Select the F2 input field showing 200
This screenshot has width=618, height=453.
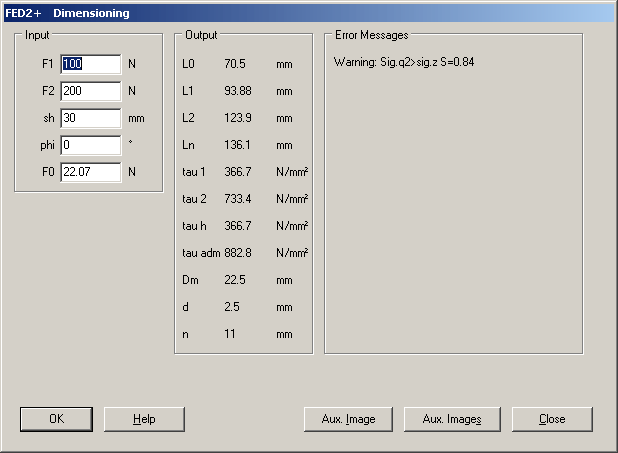tap(90, 91)
